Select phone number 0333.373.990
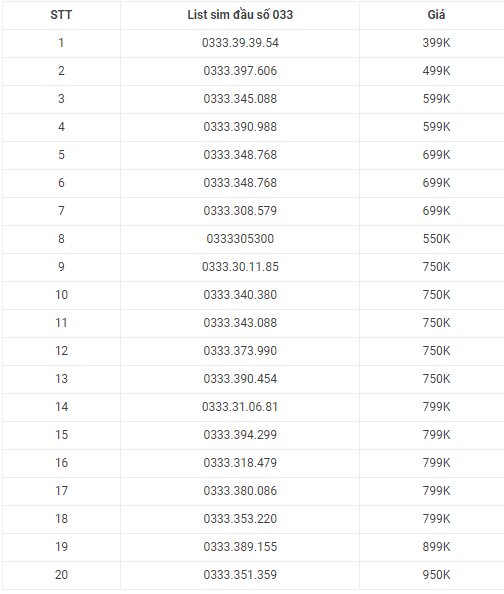504x594 pixels. click(240, 351)
